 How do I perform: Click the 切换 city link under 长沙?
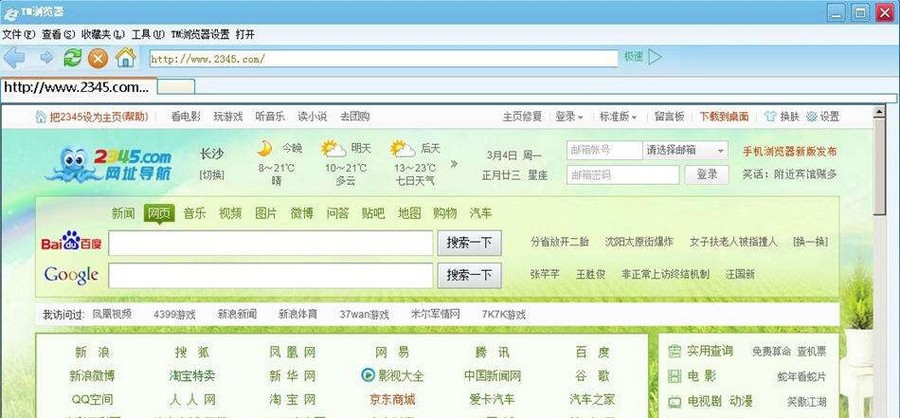211,175
